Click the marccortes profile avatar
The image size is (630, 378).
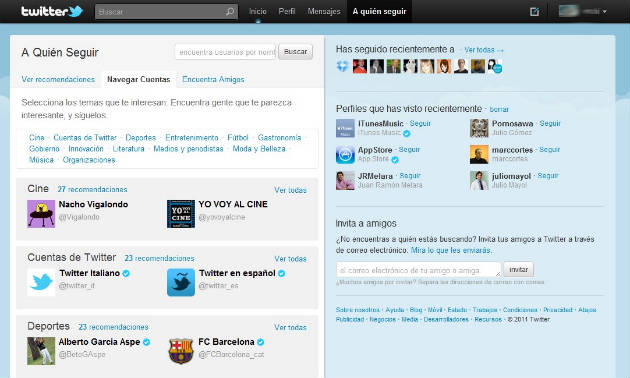point(479,154)
